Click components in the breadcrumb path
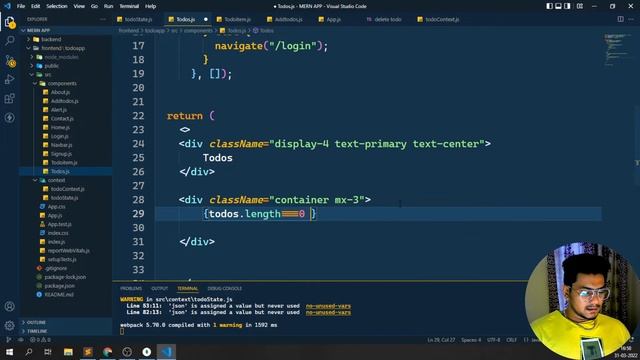The width and height of the screenshot is (640, 360). coord(198,31)
